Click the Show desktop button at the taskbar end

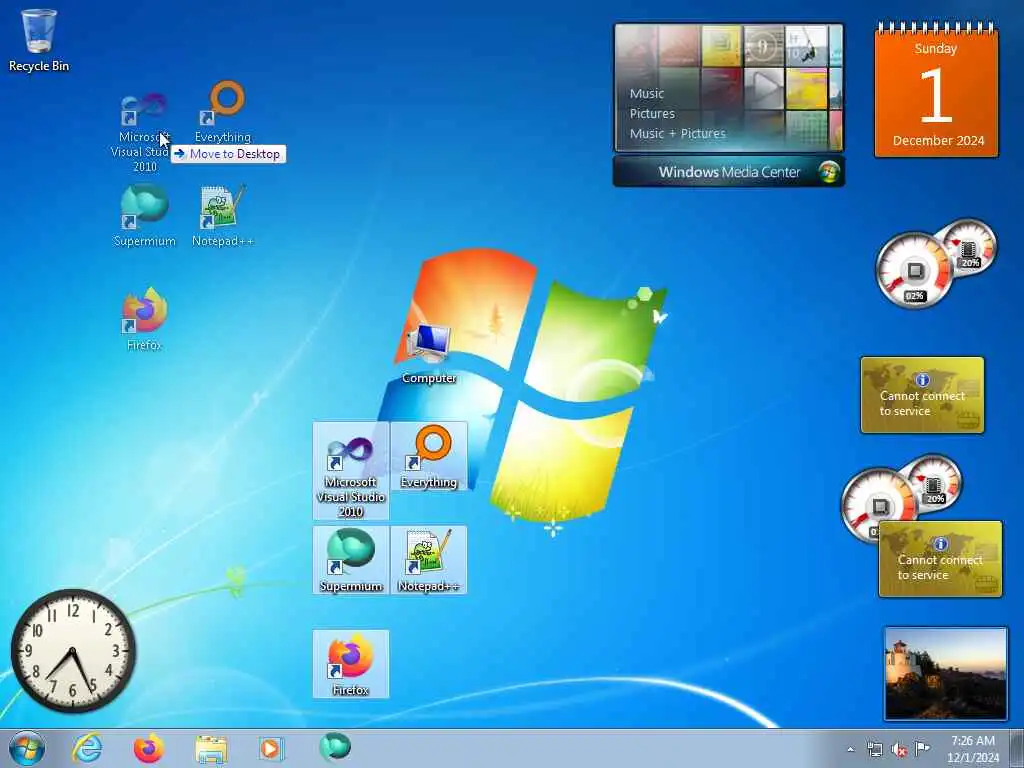(1016, 748)
